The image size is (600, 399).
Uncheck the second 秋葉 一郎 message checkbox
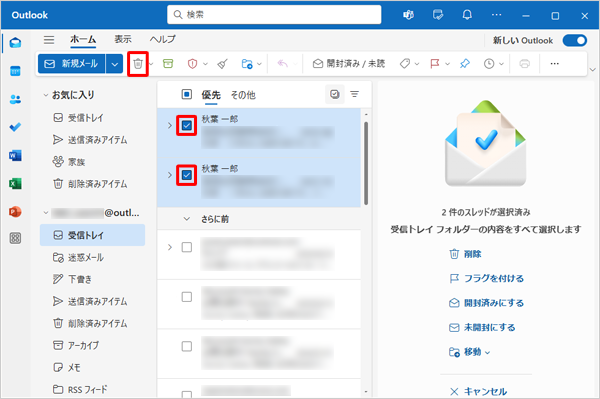coord(187,175)
